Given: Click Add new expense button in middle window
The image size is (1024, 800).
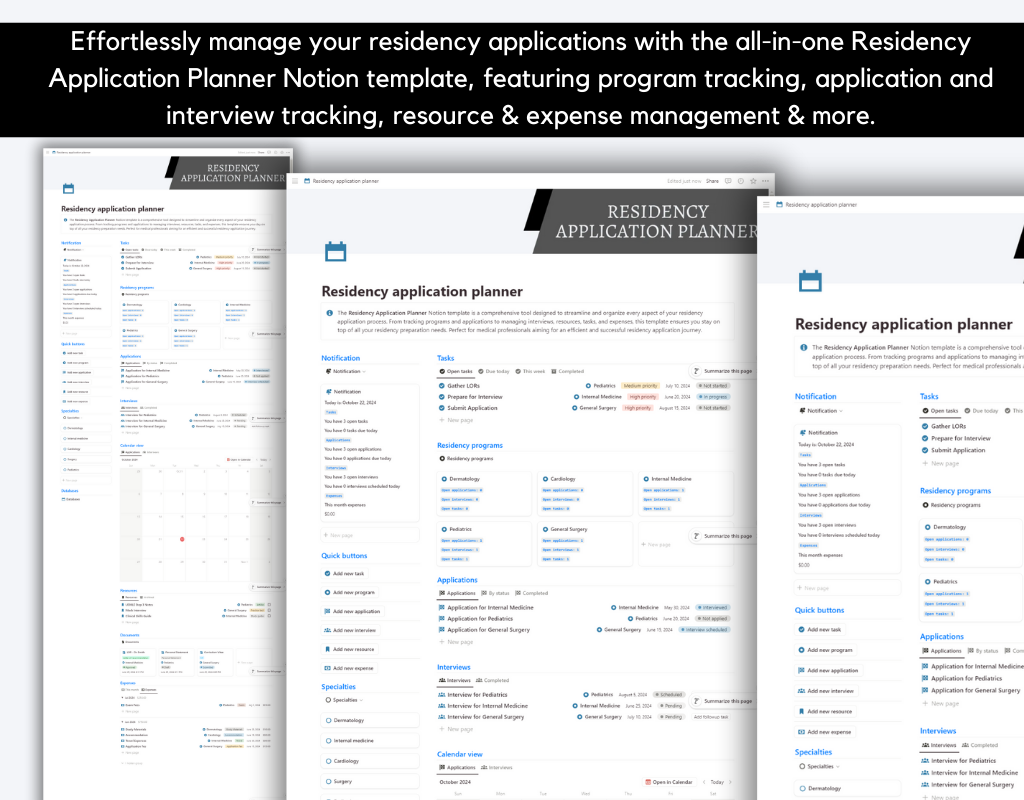Looking at the screenshot, I should point(349,668).
